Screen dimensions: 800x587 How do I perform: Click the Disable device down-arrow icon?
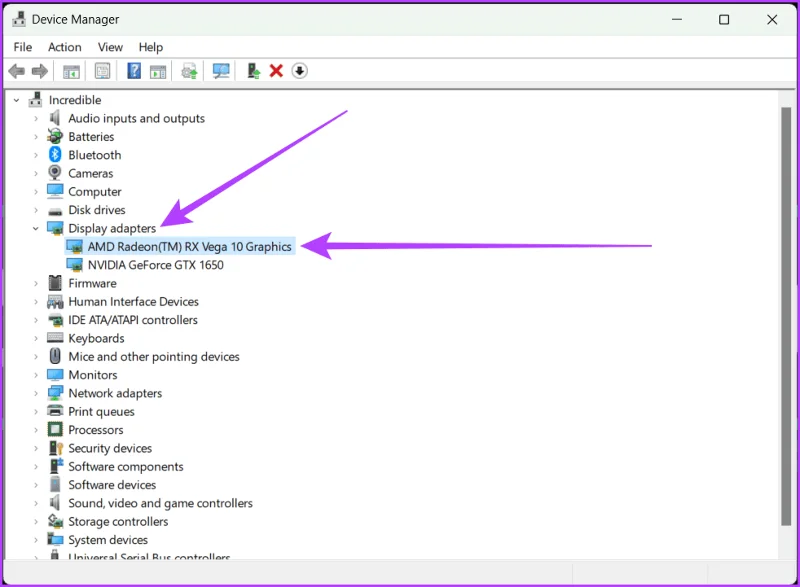coord(299,71)
